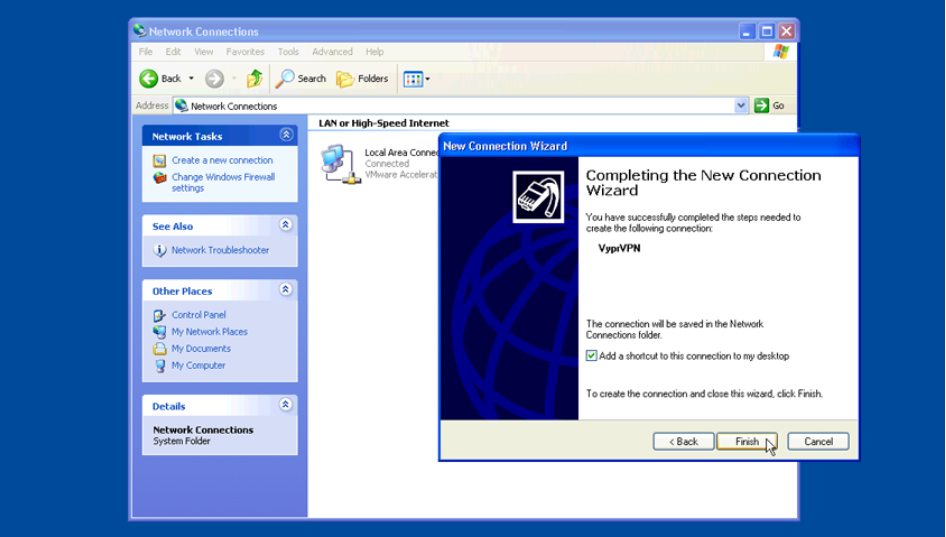Image resolution: width=946 pixels, height=537 pixels.
Task: Click the Network Connections title bar icon
Action: [140, 31]
